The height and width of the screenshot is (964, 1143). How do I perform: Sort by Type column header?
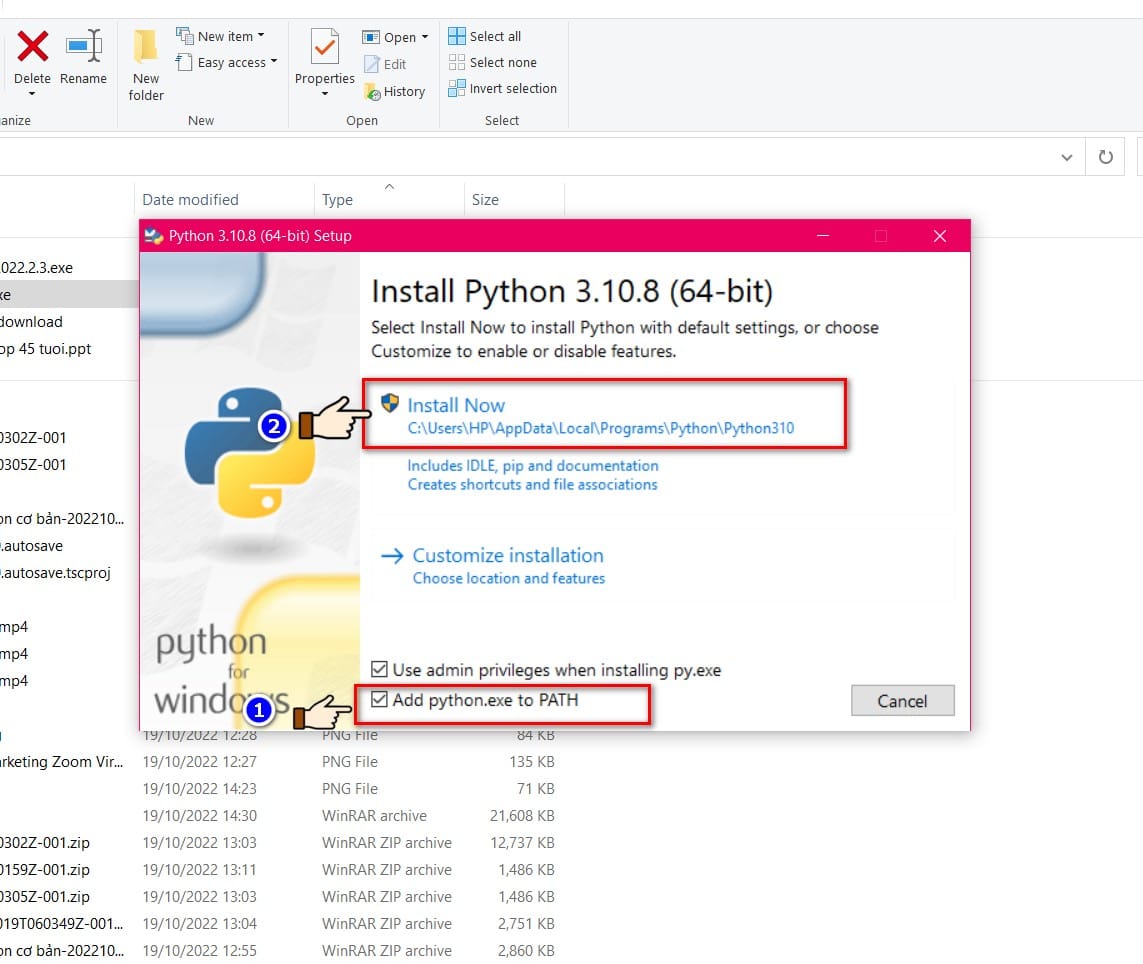pos(338,200)
